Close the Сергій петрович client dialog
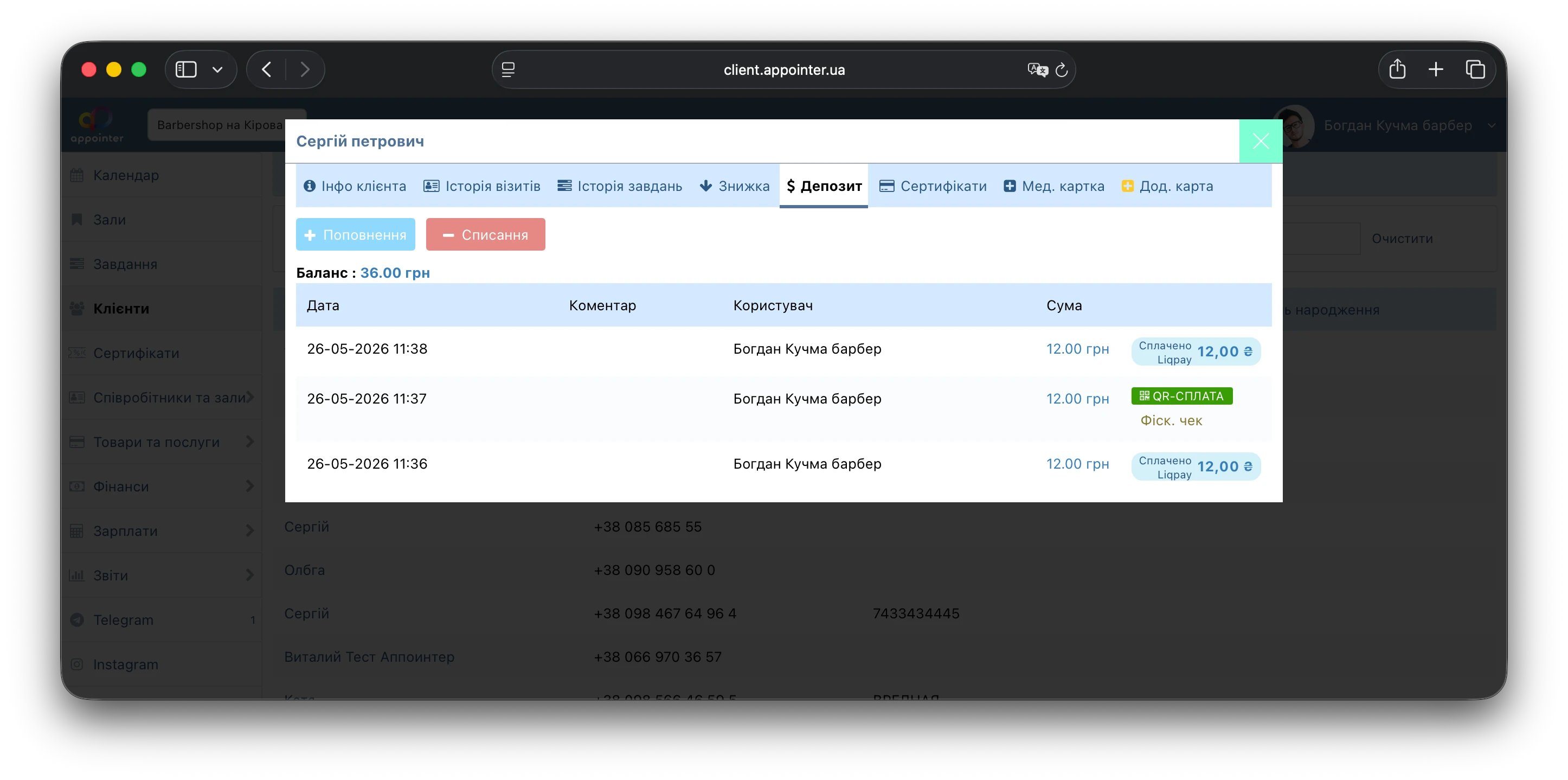This screenshot has height=780, width=1568. [1260, 140]
